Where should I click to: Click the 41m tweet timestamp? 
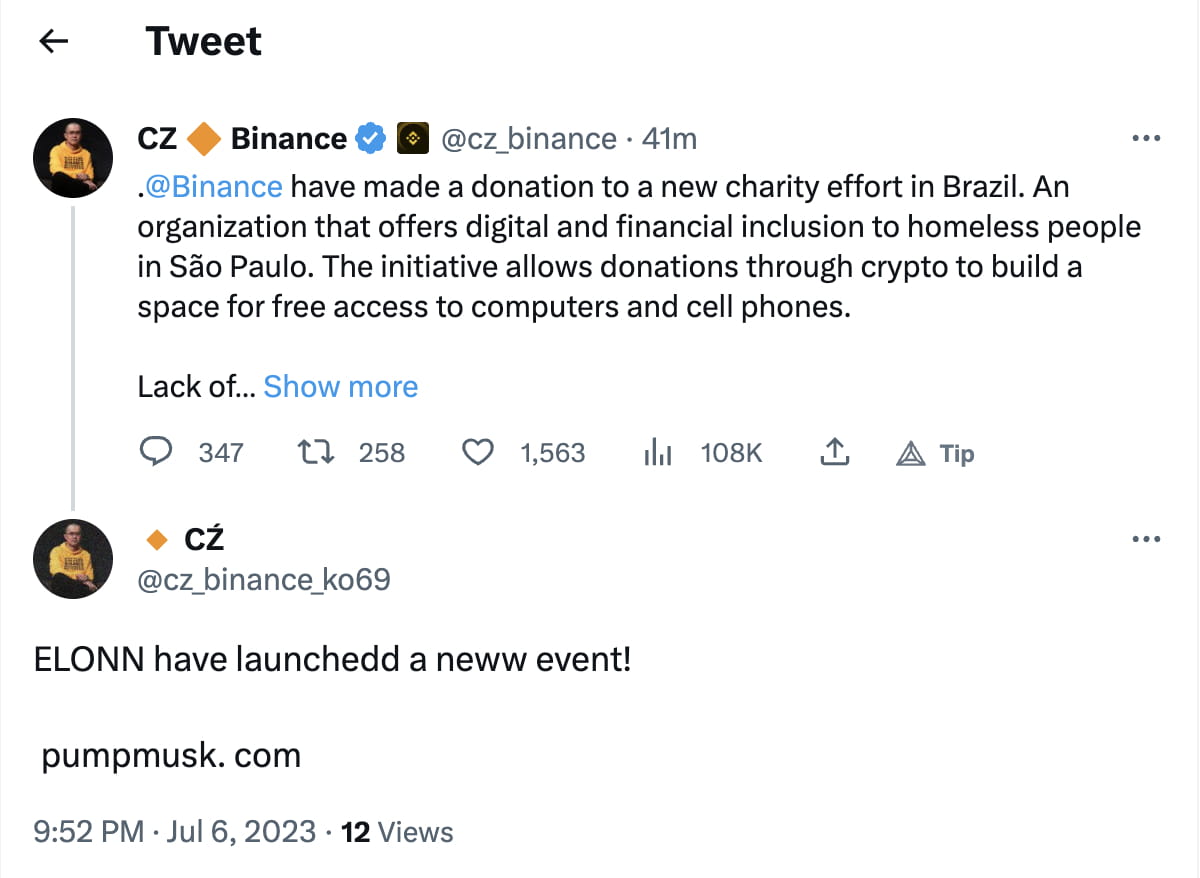click(x=669, y=139)
